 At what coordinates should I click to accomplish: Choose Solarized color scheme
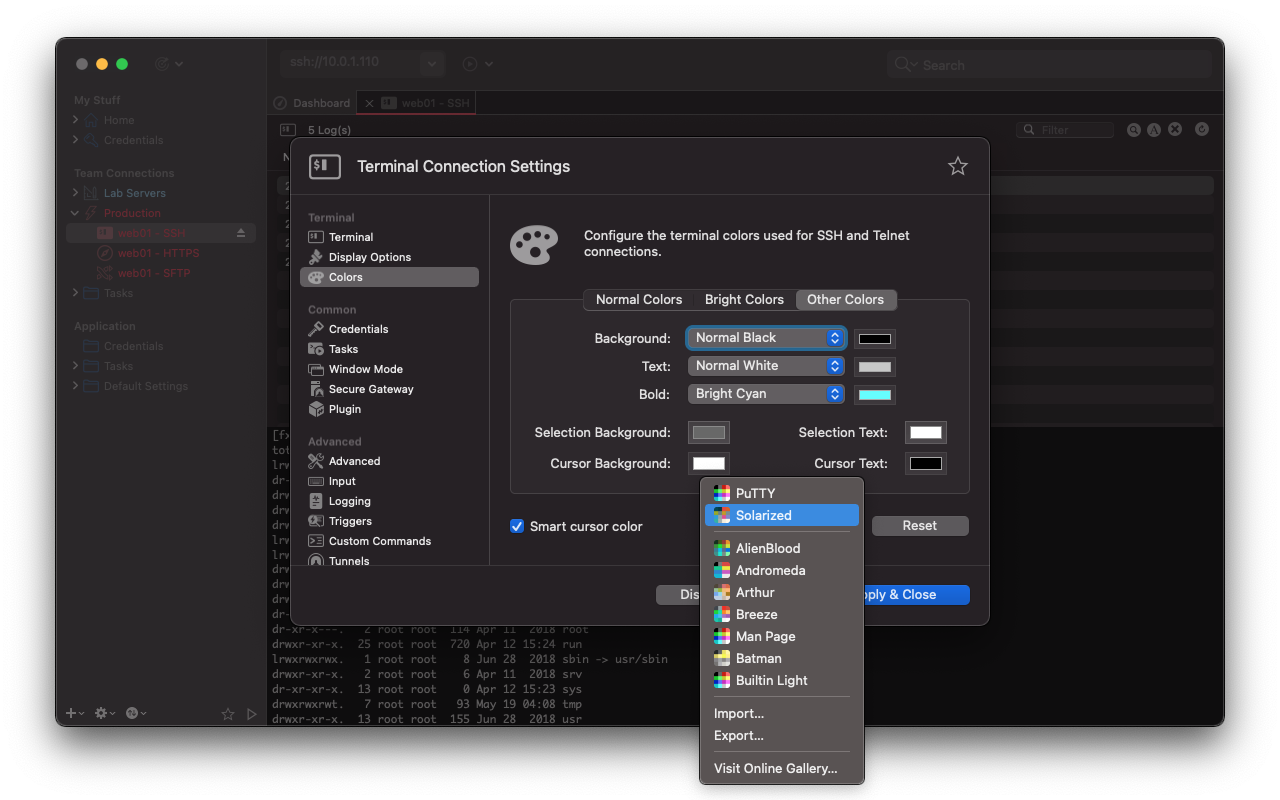tap(782, 515)
